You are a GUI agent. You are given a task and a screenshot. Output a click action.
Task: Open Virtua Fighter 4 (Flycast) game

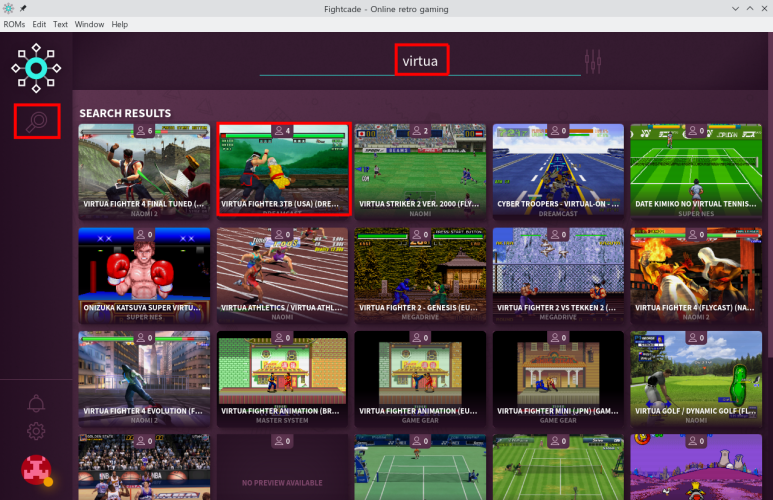click(x=696, y=275)
